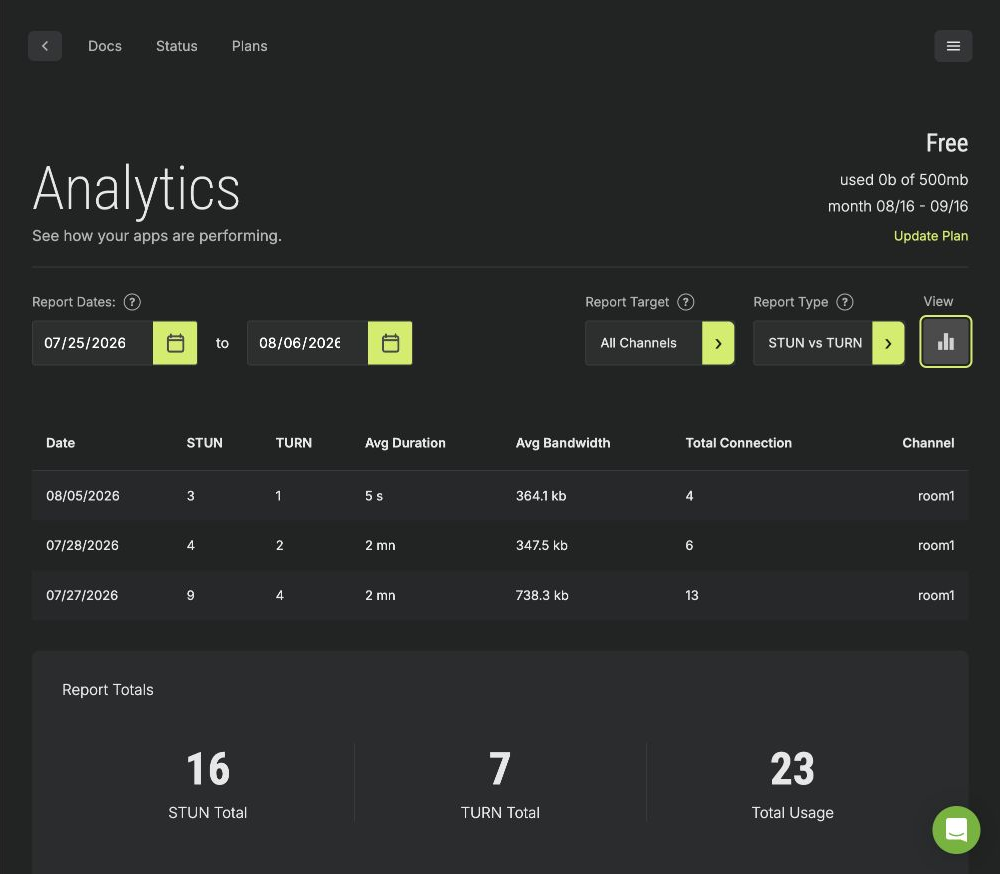This screenshot has width=1000, height=874.
Task: Select the 07/28/2026 date cell
Action: coord(82,545)
